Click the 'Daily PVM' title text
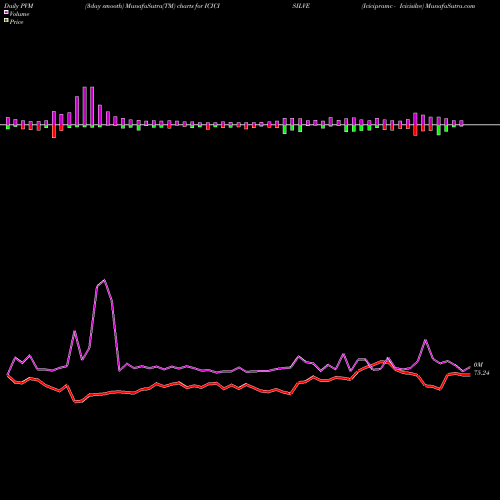The height and width of the screenshot is (500, 500). click(x=19, y=6)
